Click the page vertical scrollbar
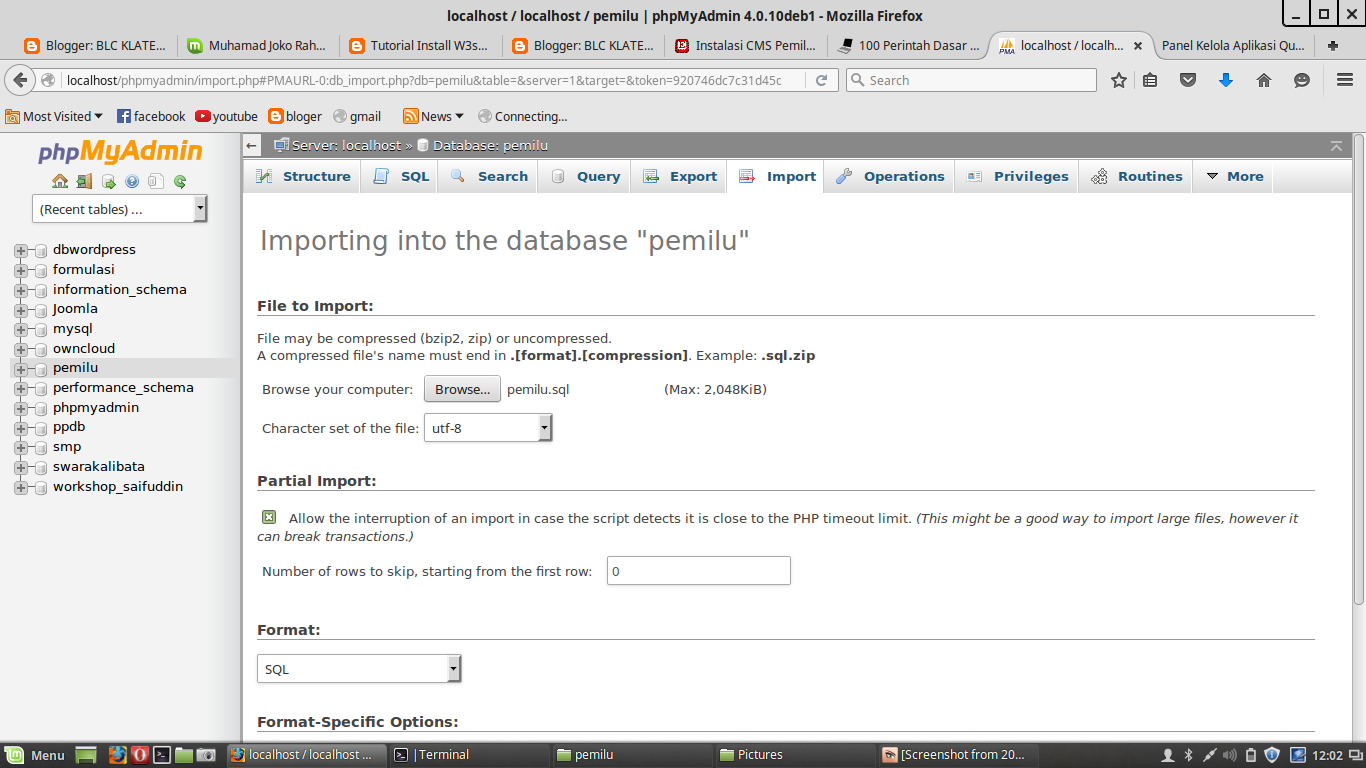The width and height of the screenshot is (1366, 768). pyautogui.click(x=1358, y=370)
